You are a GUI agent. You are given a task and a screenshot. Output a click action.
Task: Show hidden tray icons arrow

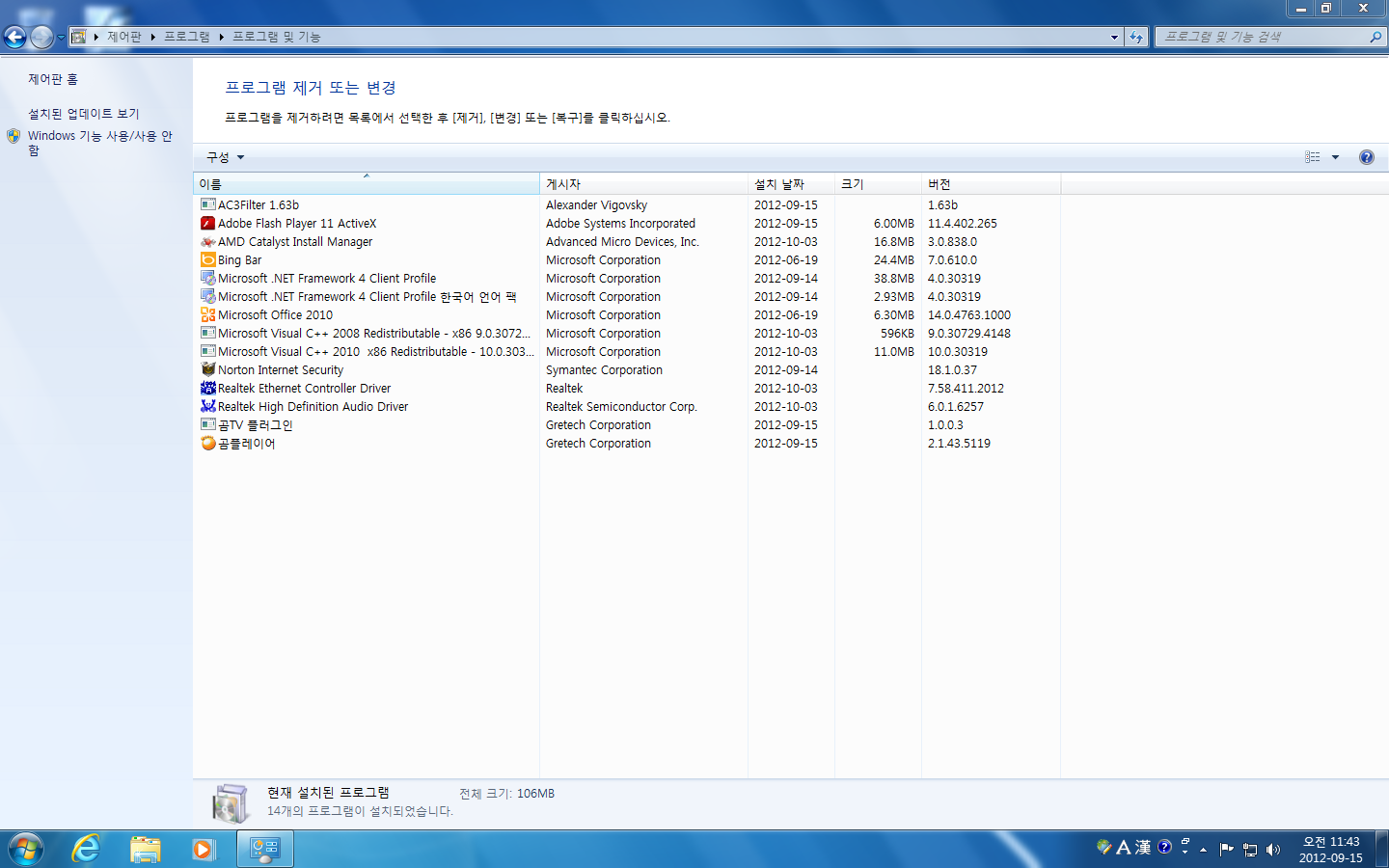coord(1204,850)
